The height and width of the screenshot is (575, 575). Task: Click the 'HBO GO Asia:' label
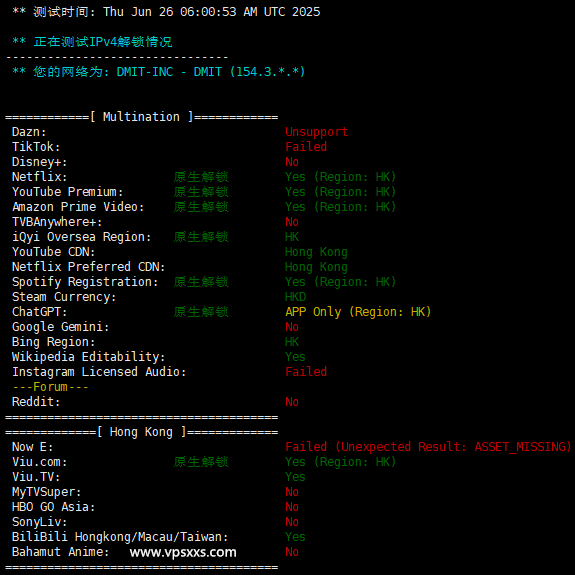[54, 507]
